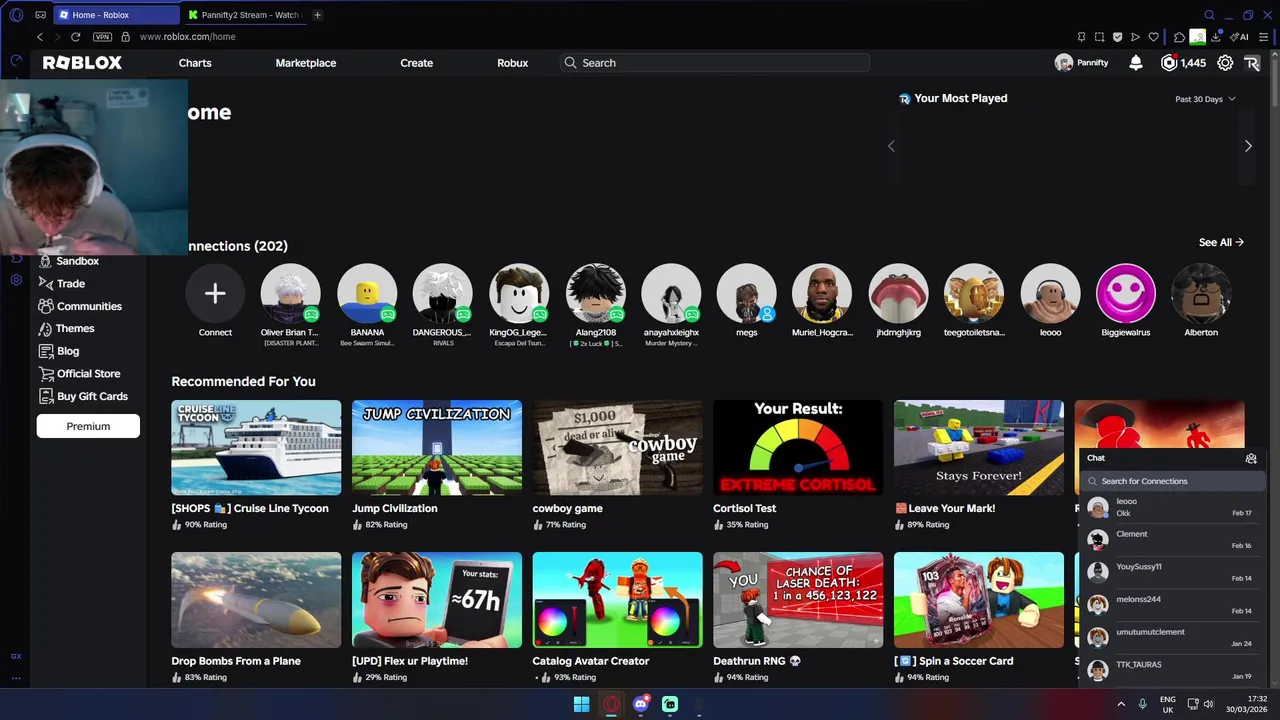Viewport: 1280px width, 720px height.
Task: Open browser downloads icon
Action: tap(1216, 37)
